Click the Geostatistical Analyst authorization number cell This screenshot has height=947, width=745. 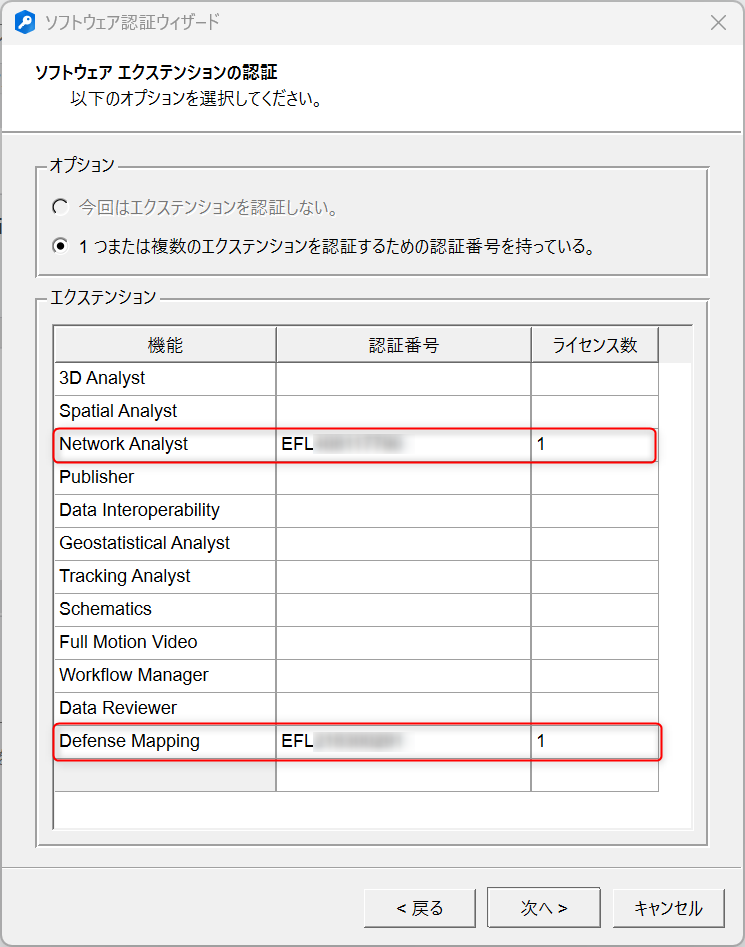click(403, 543)
